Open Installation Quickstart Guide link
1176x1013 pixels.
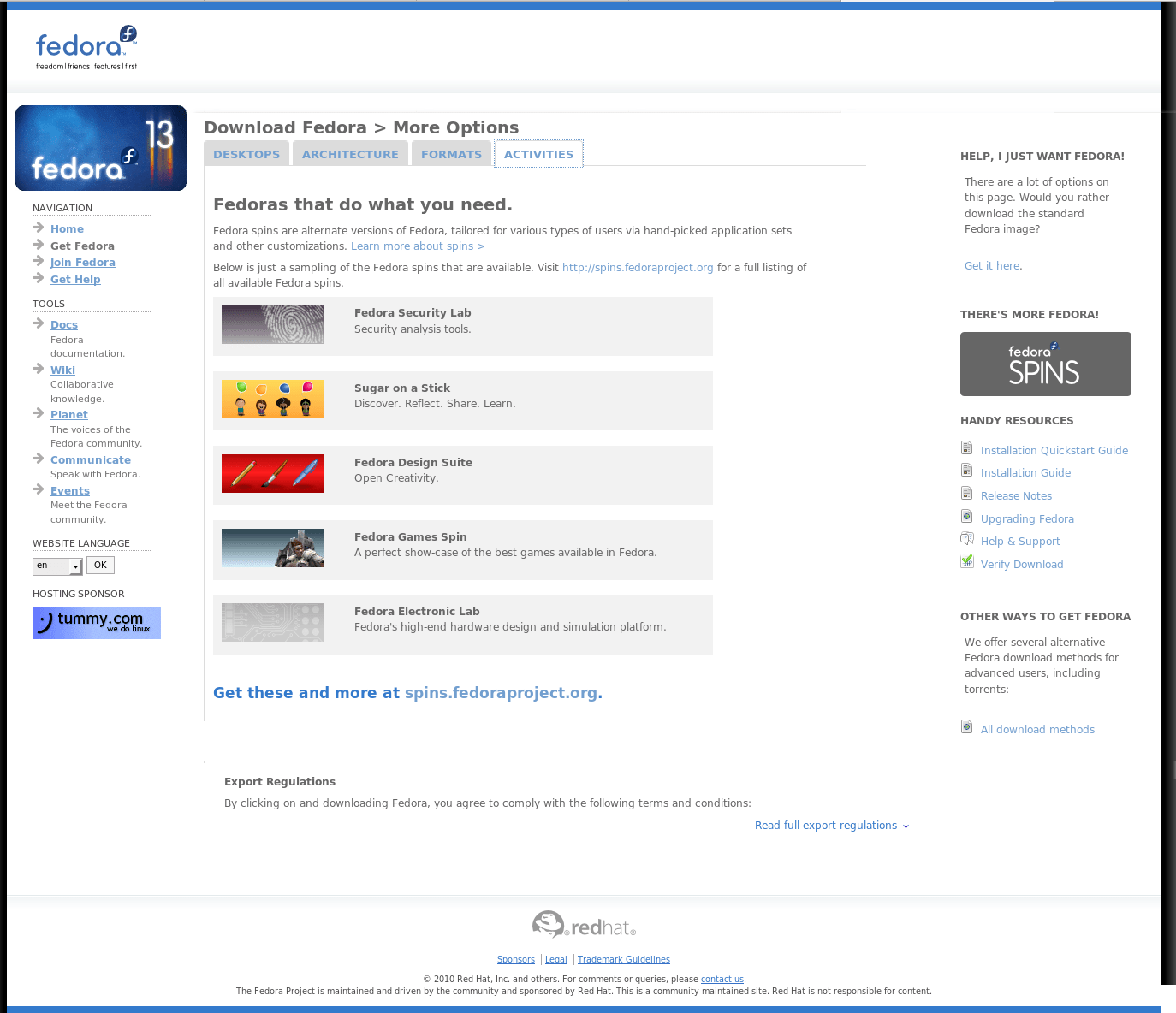pyautogui.click(x=1054, y=451)
